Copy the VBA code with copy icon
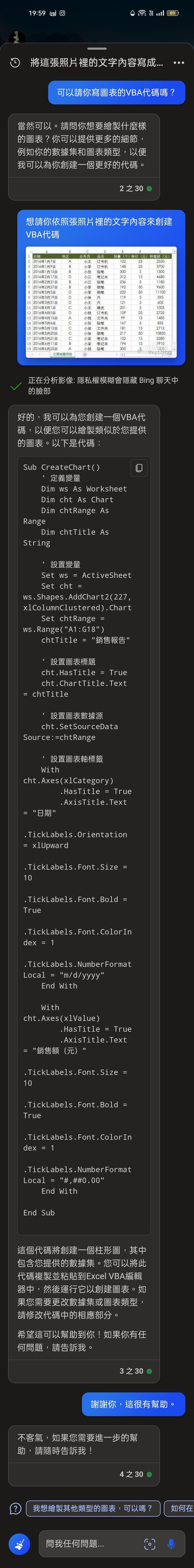 click(x=139, y=468)
